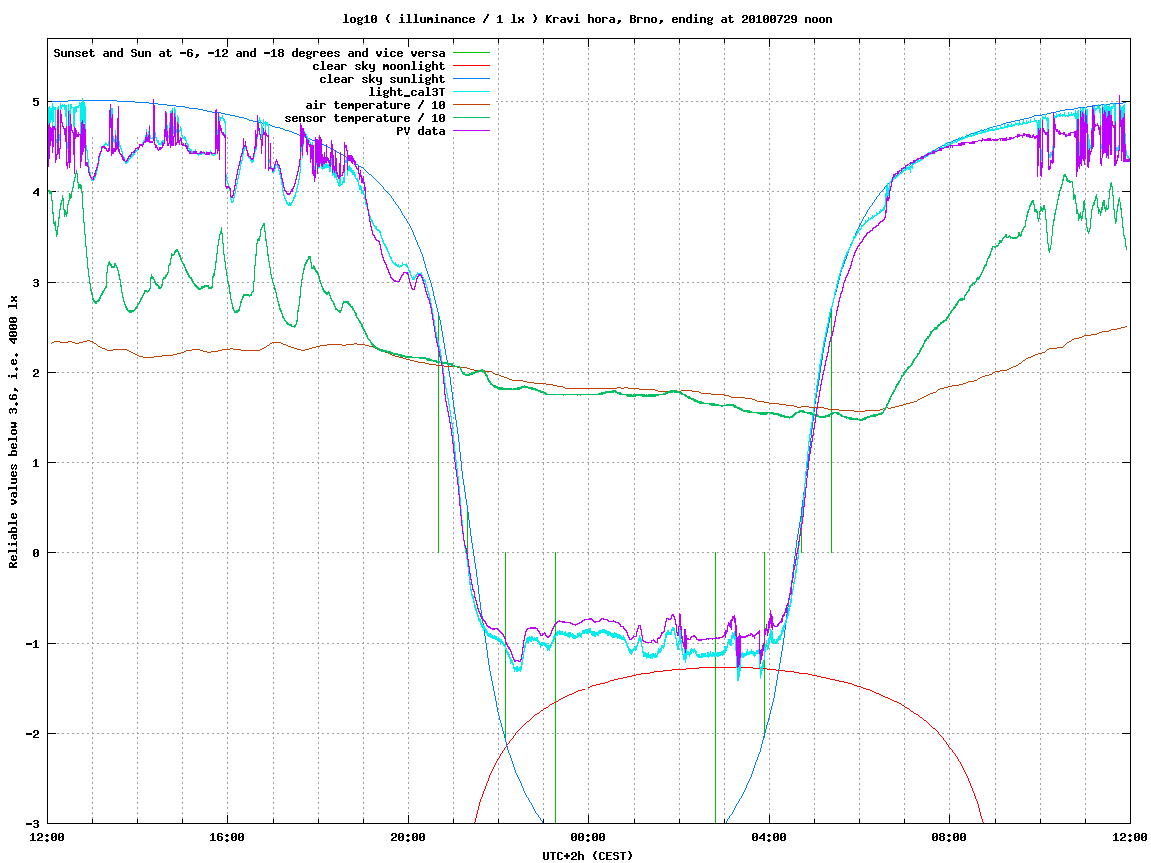Select legend entry 'air temperature / 10'
1151x863 pixels.
[375, 105]
